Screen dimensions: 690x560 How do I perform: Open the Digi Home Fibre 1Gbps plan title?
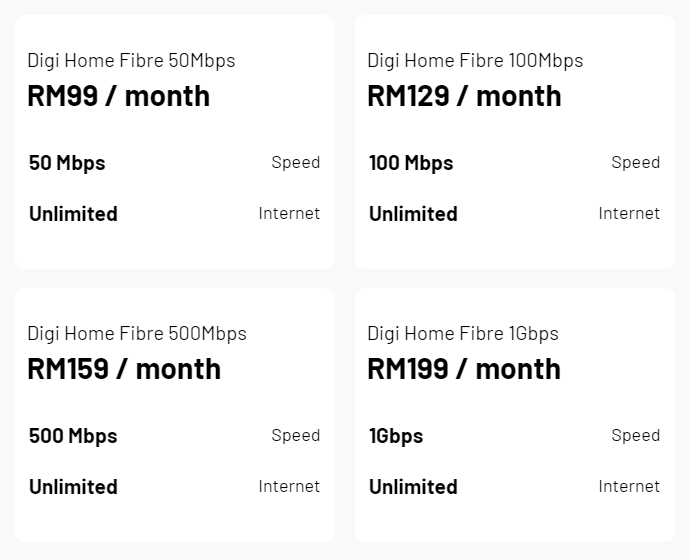coord(463,333)
